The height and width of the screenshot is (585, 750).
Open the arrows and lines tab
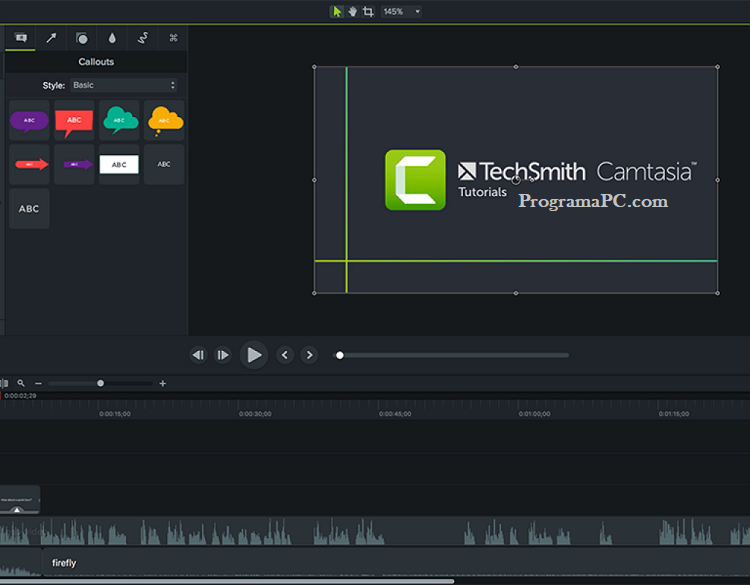pyautogui.click(x=51, y=38)
